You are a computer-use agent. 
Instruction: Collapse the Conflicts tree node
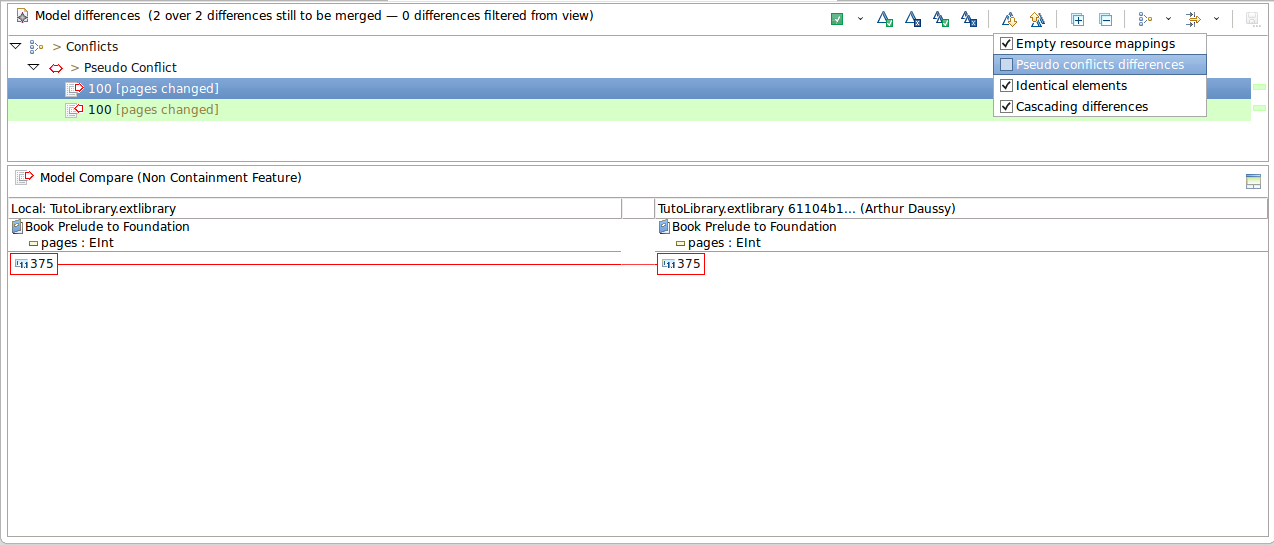[15, 46]
